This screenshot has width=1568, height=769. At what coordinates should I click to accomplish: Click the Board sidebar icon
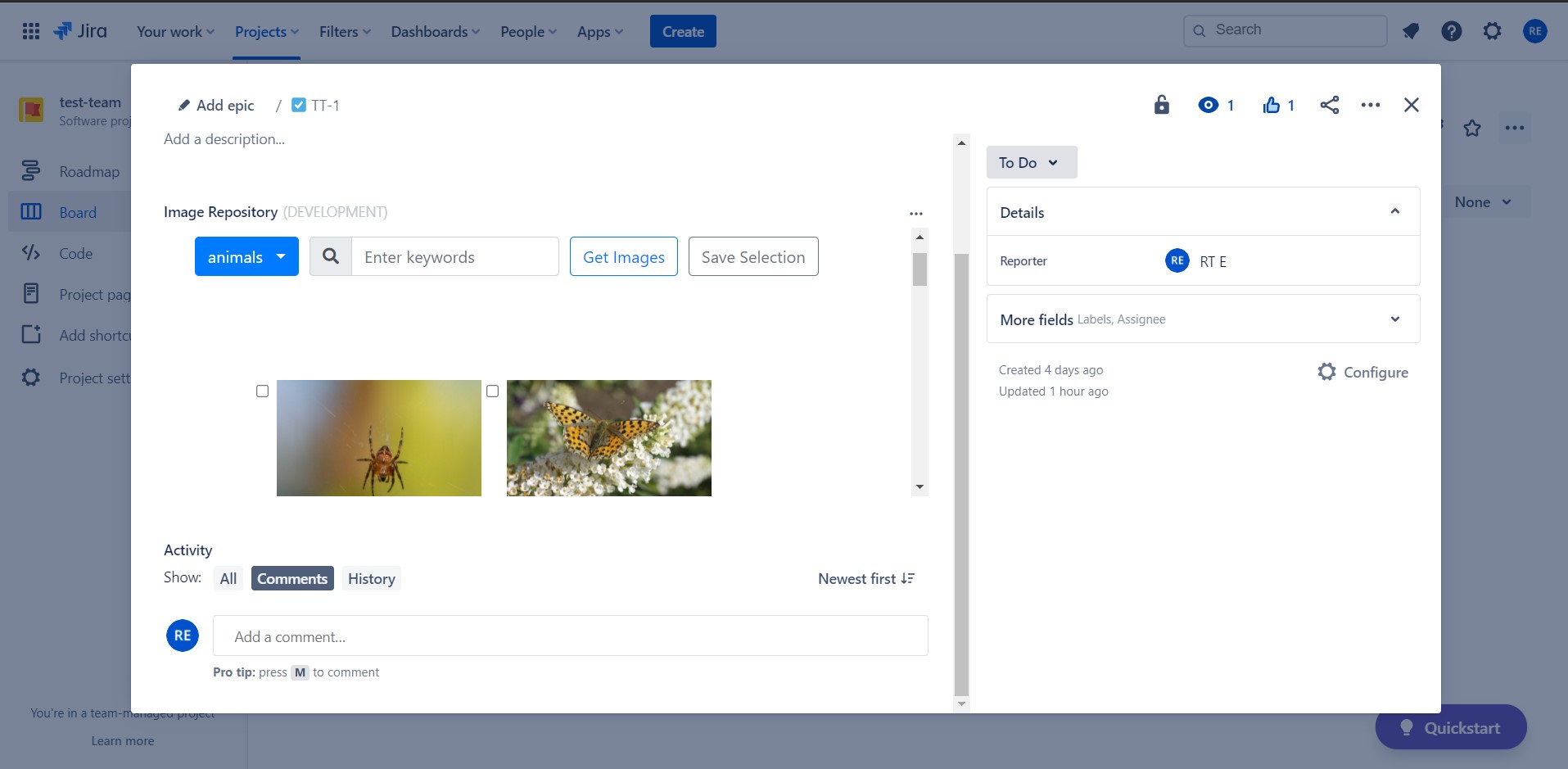point(31,212)
